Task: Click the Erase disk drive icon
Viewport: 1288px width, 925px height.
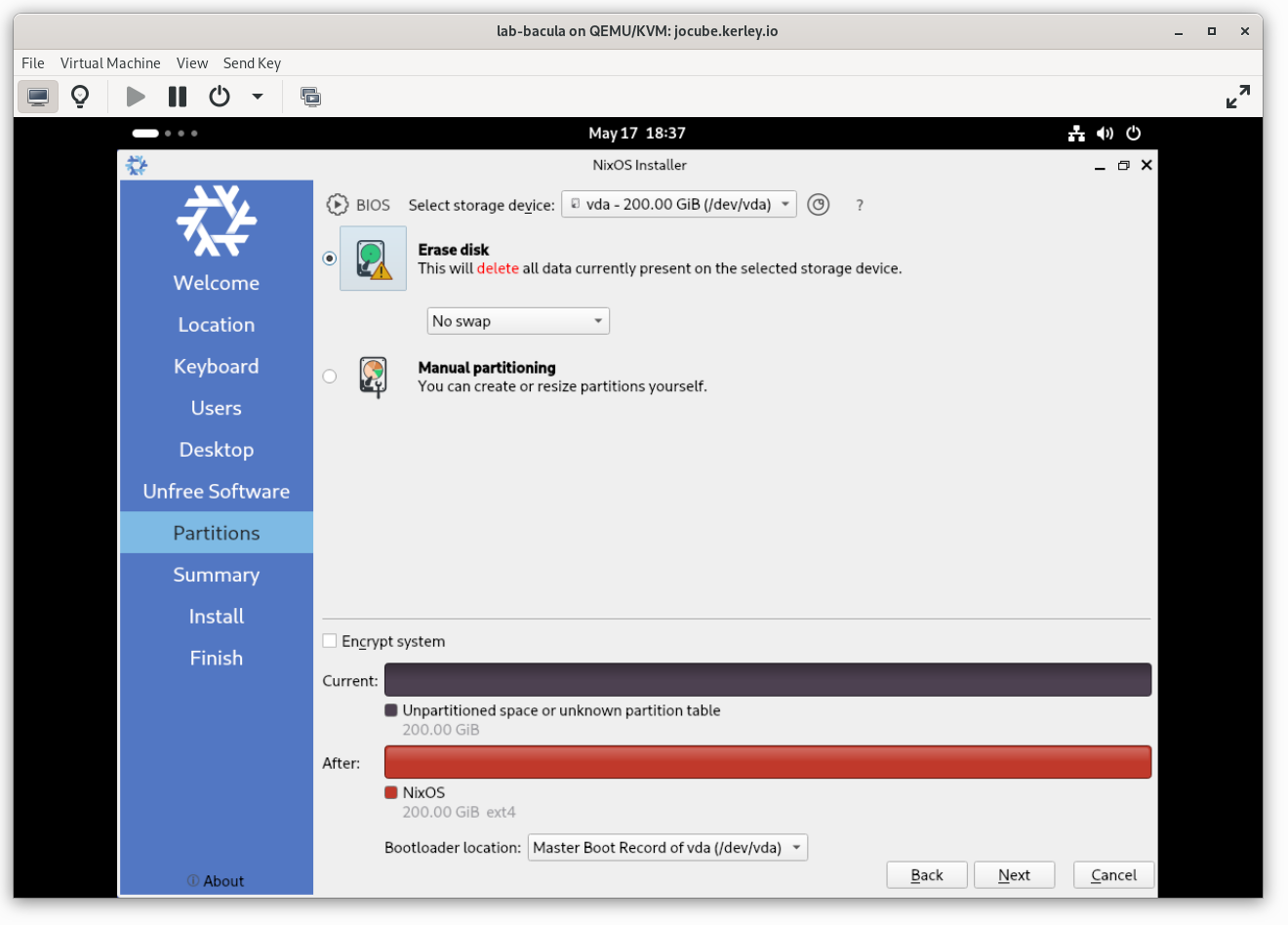Action: pyautogui.click(x=373, y=259)
